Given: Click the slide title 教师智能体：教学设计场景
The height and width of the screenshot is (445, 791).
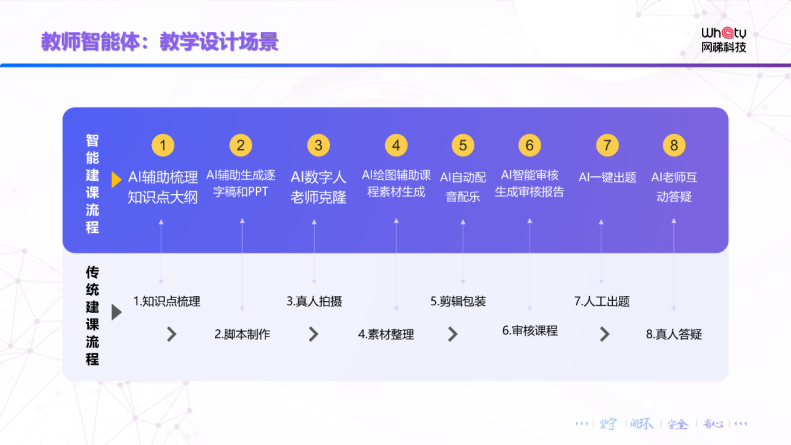Looking at the screenshot, I should (159, 42).
